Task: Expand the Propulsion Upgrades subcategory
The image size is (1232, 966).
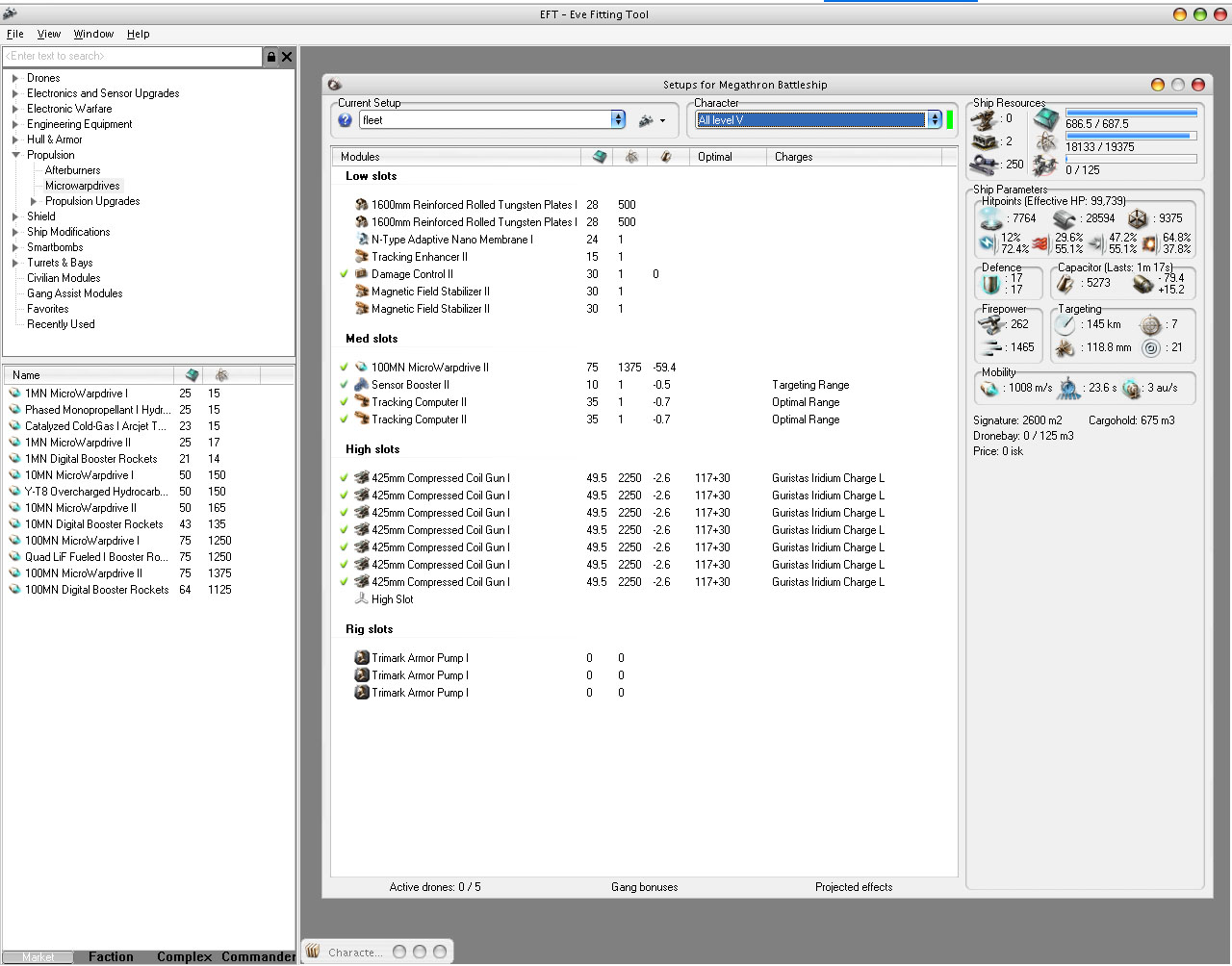Action: point(34,201)
